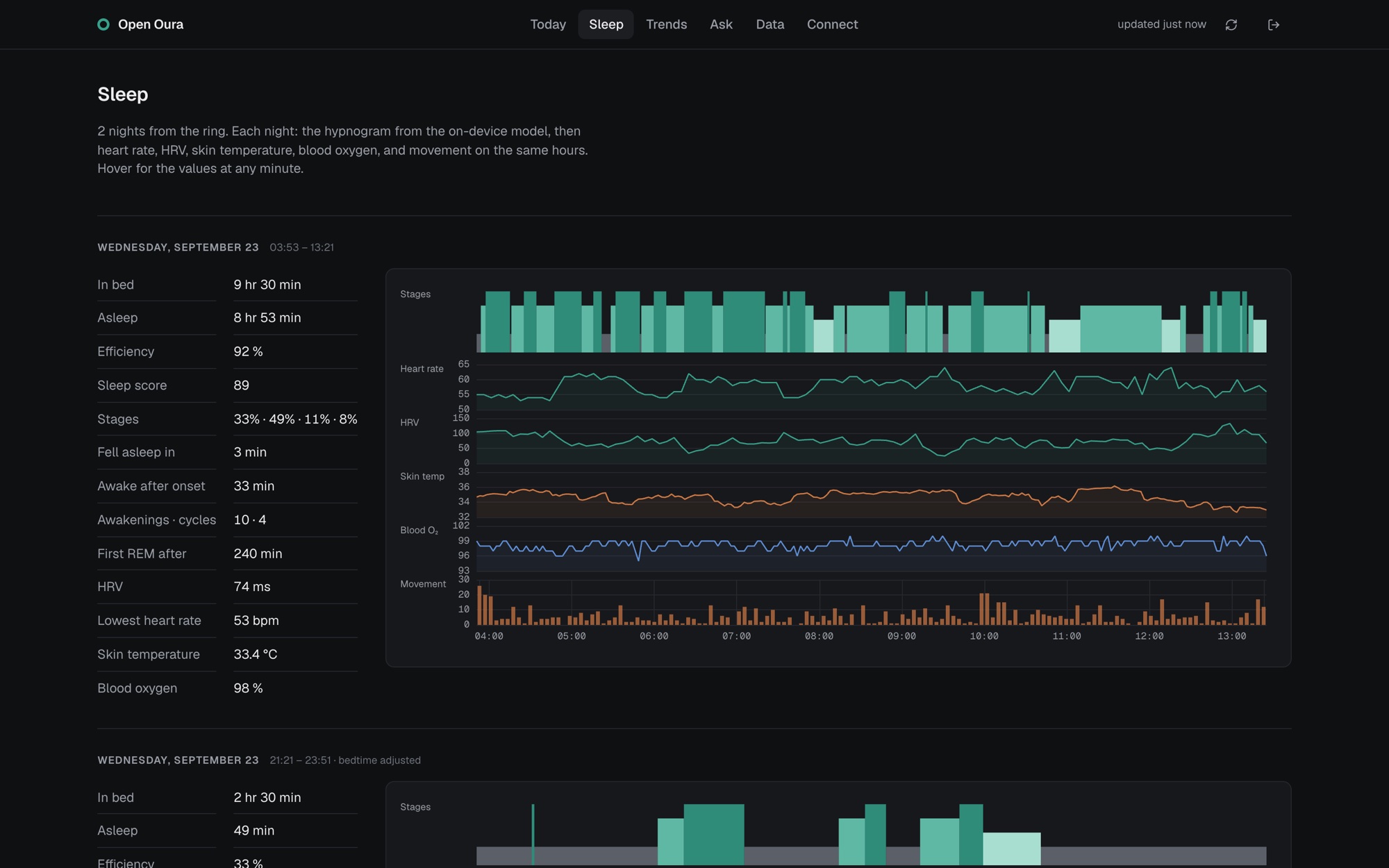Click the 08:00 time axis label
The height and width of the screenshot is (868, 1389).
[819, 636]
